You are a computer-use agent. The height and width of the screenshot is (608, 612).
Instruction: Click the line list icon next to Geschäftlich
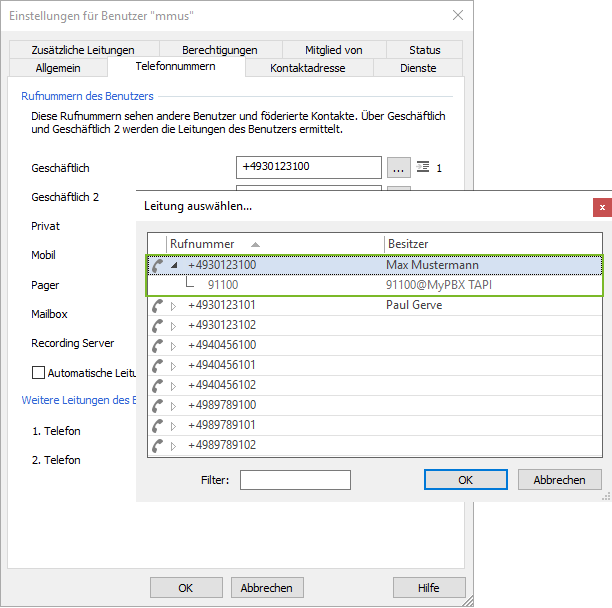[422, 167]
